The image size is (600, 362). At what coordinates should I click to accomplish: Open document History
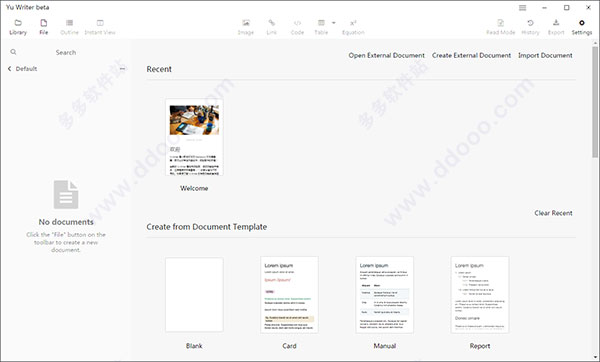[530, 27]
